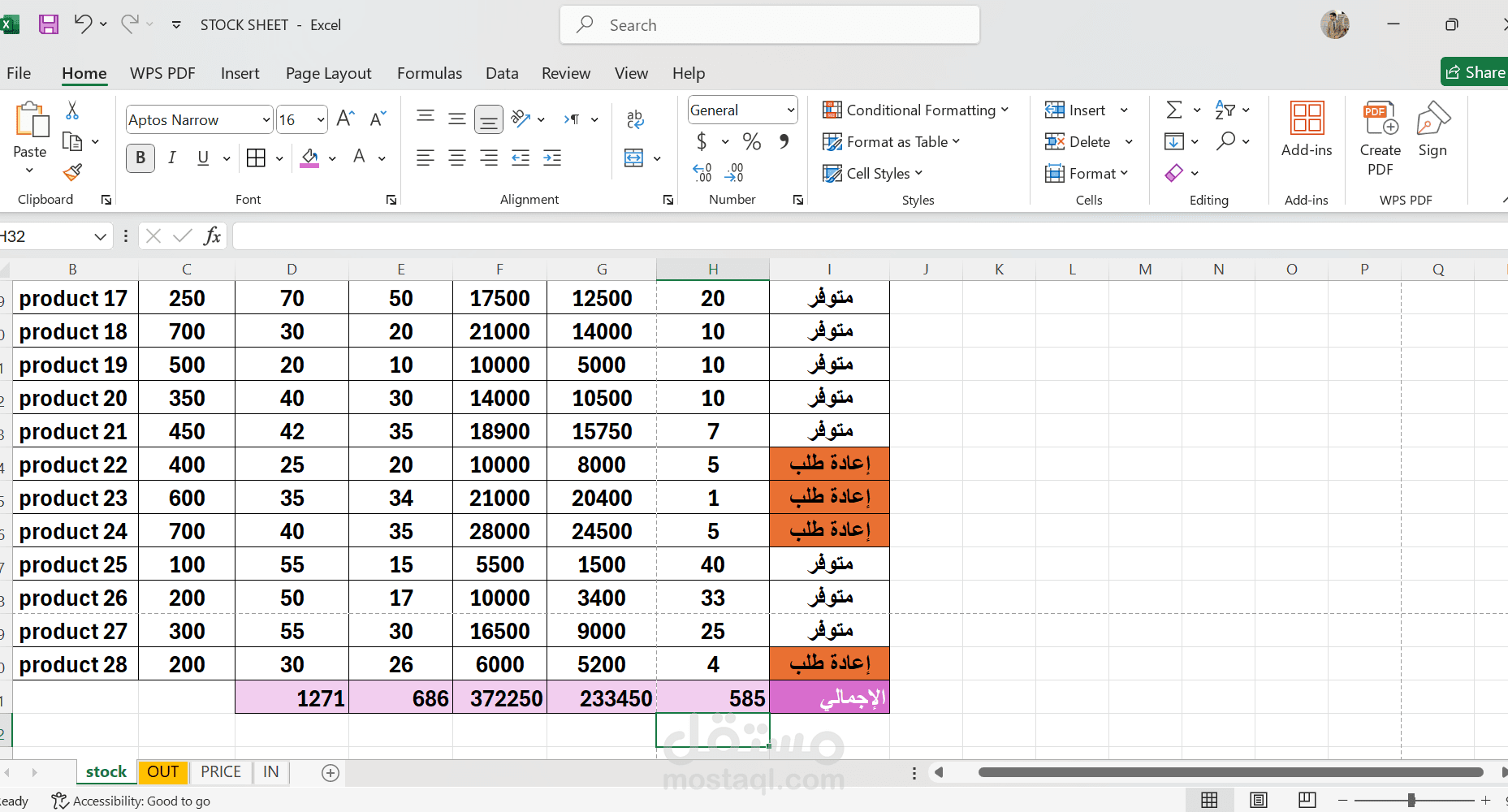Open the Aptos Narrow font name dropdown

(266, 120)
